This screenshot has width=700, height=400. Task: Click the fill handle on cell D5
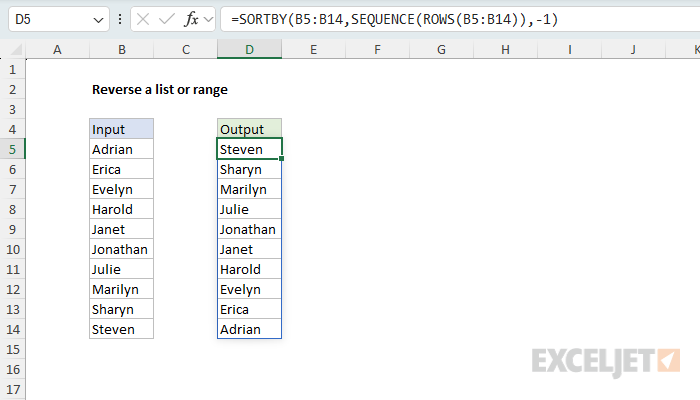click(x=282, y=158)
